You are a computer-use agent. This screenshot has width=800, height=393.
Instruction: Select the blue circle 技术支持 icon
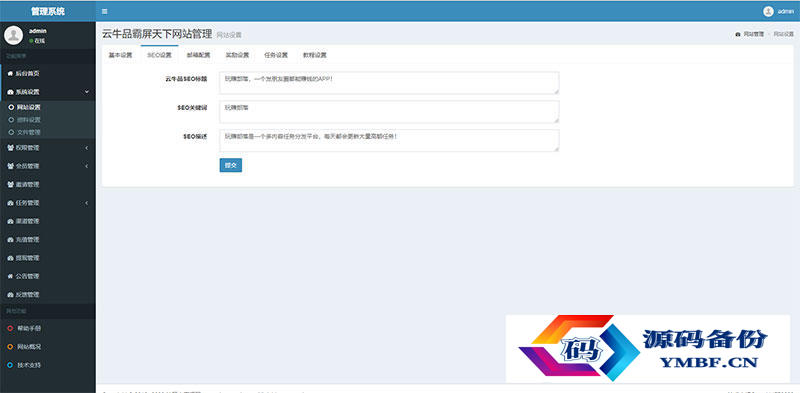[x=10, y=365]
